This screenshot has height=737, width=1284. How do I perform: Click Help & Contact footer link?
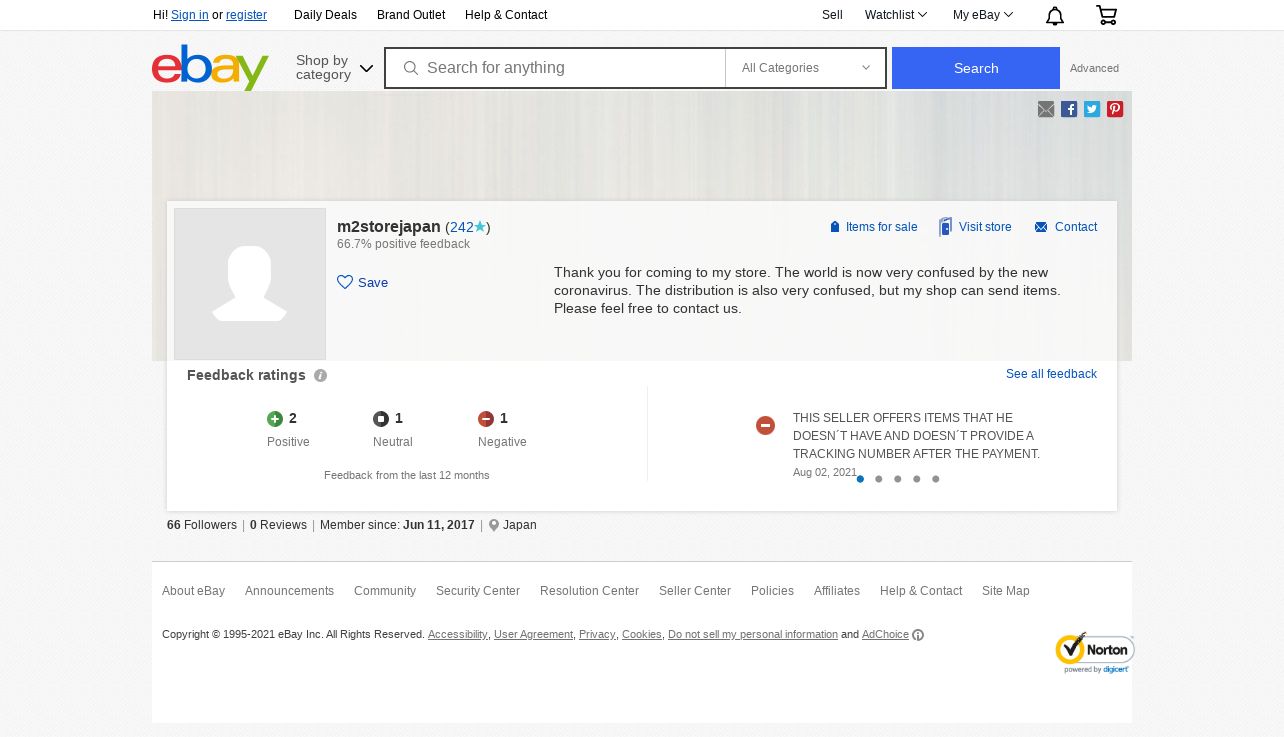coord(921,591)
